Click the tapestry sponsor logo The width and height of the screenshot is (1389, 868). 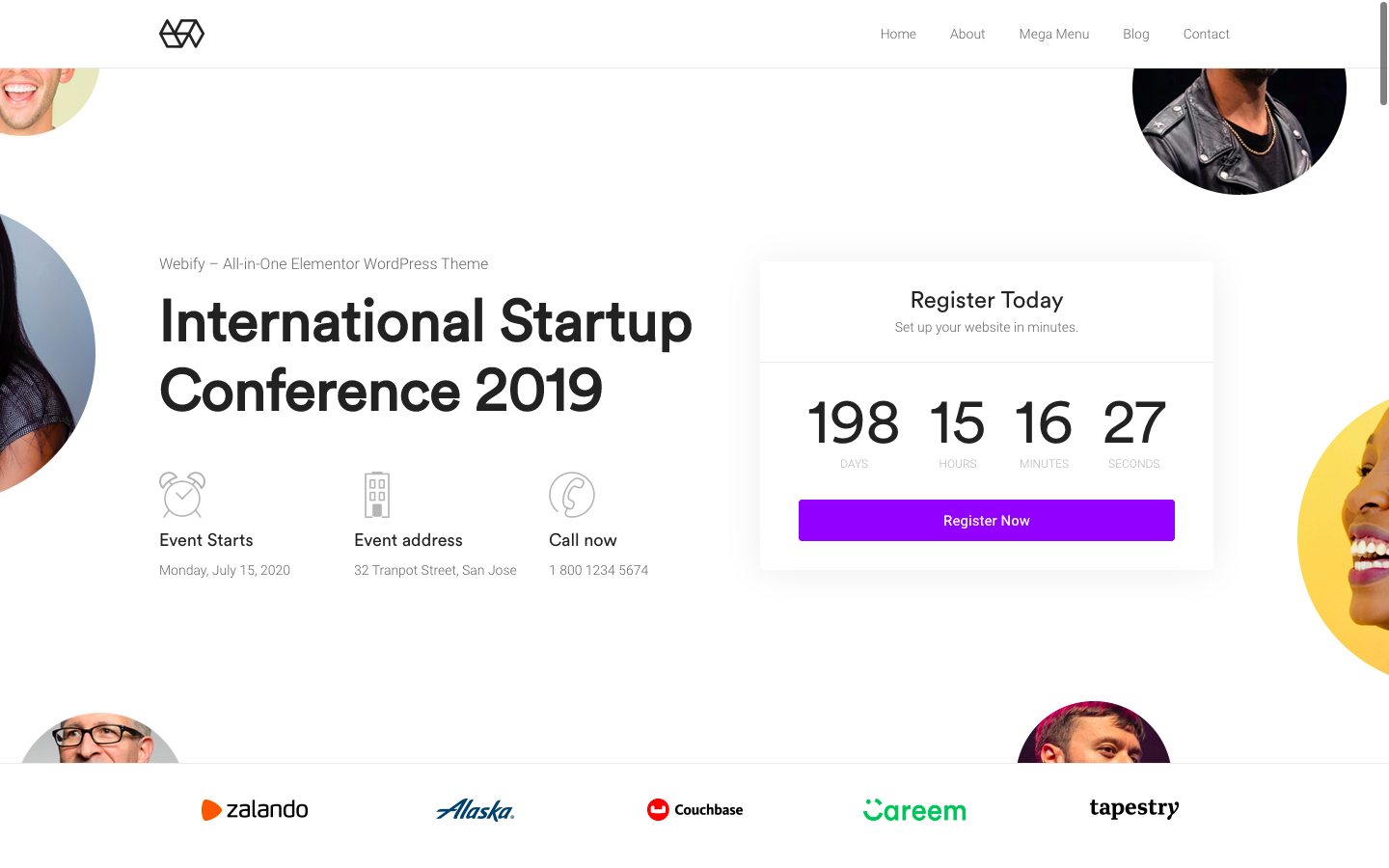[1134, 808]
